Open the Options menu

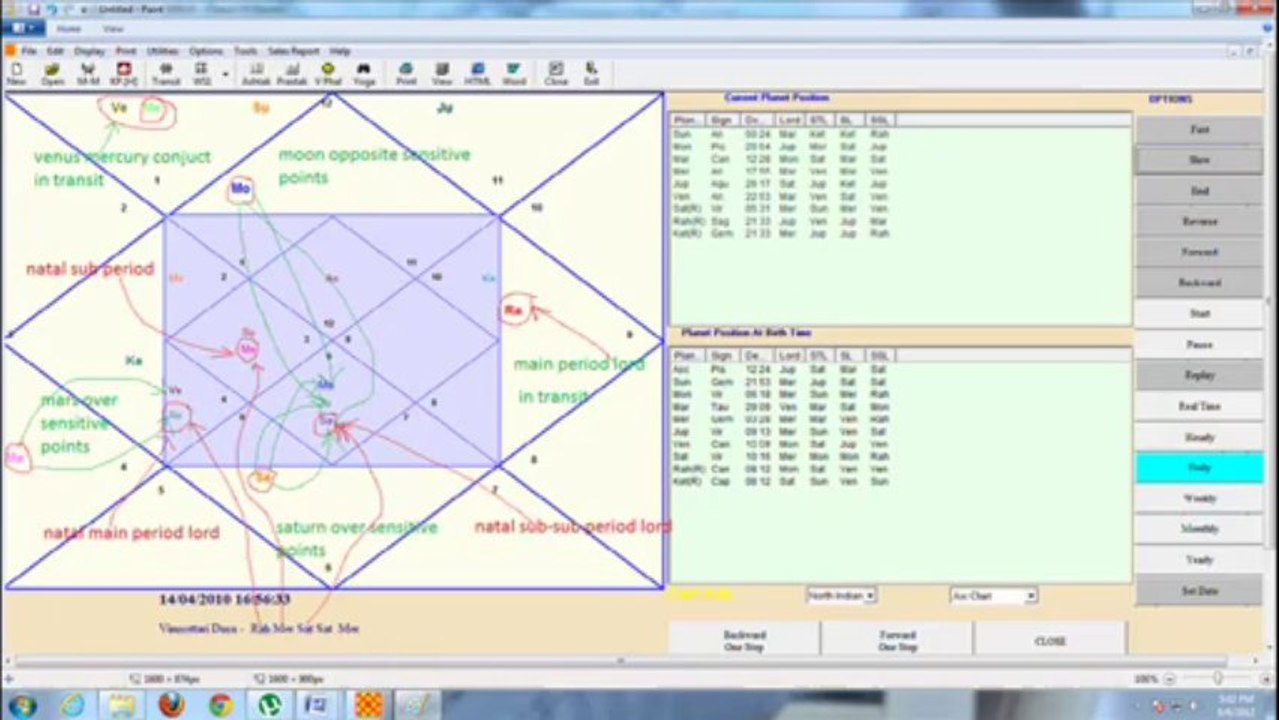(x=206, y=50)
